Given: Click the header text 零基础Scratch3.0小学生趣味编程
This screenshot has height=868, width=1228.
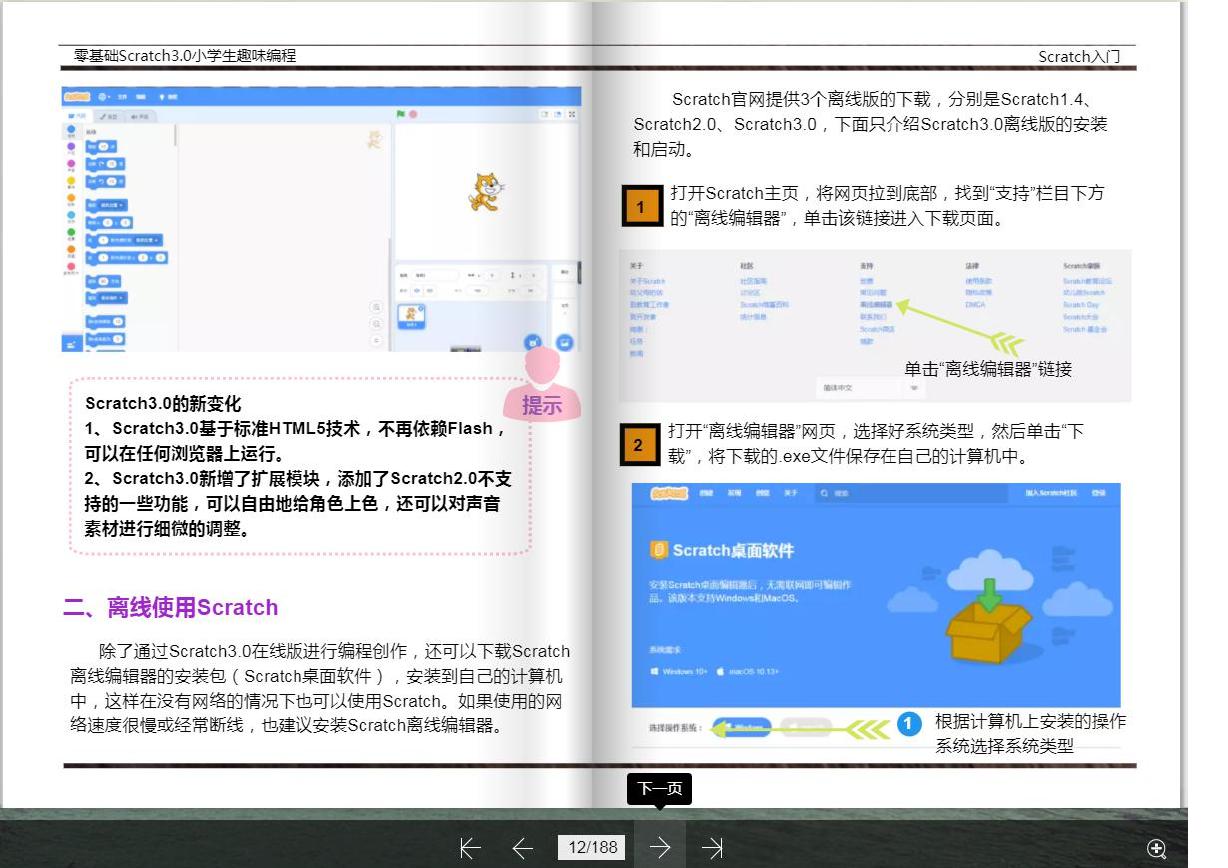Looking at the screenshot, I should coord(185,56).
